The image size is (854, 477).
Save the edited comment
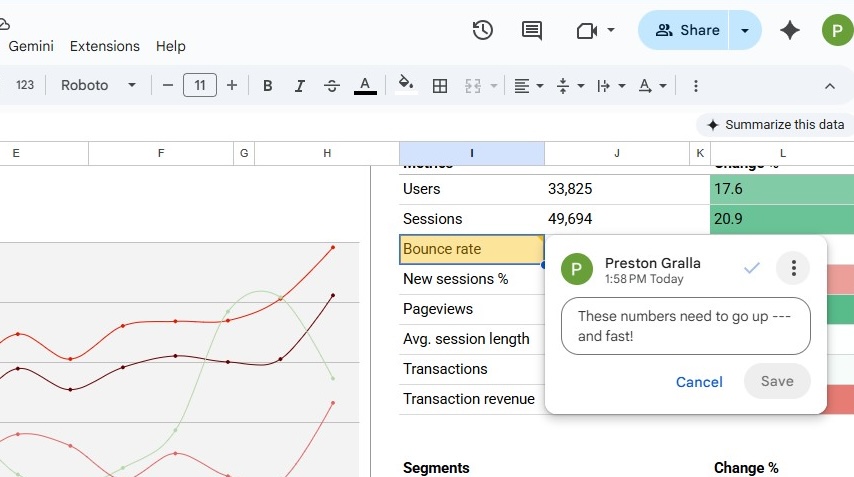pos(777,381)
